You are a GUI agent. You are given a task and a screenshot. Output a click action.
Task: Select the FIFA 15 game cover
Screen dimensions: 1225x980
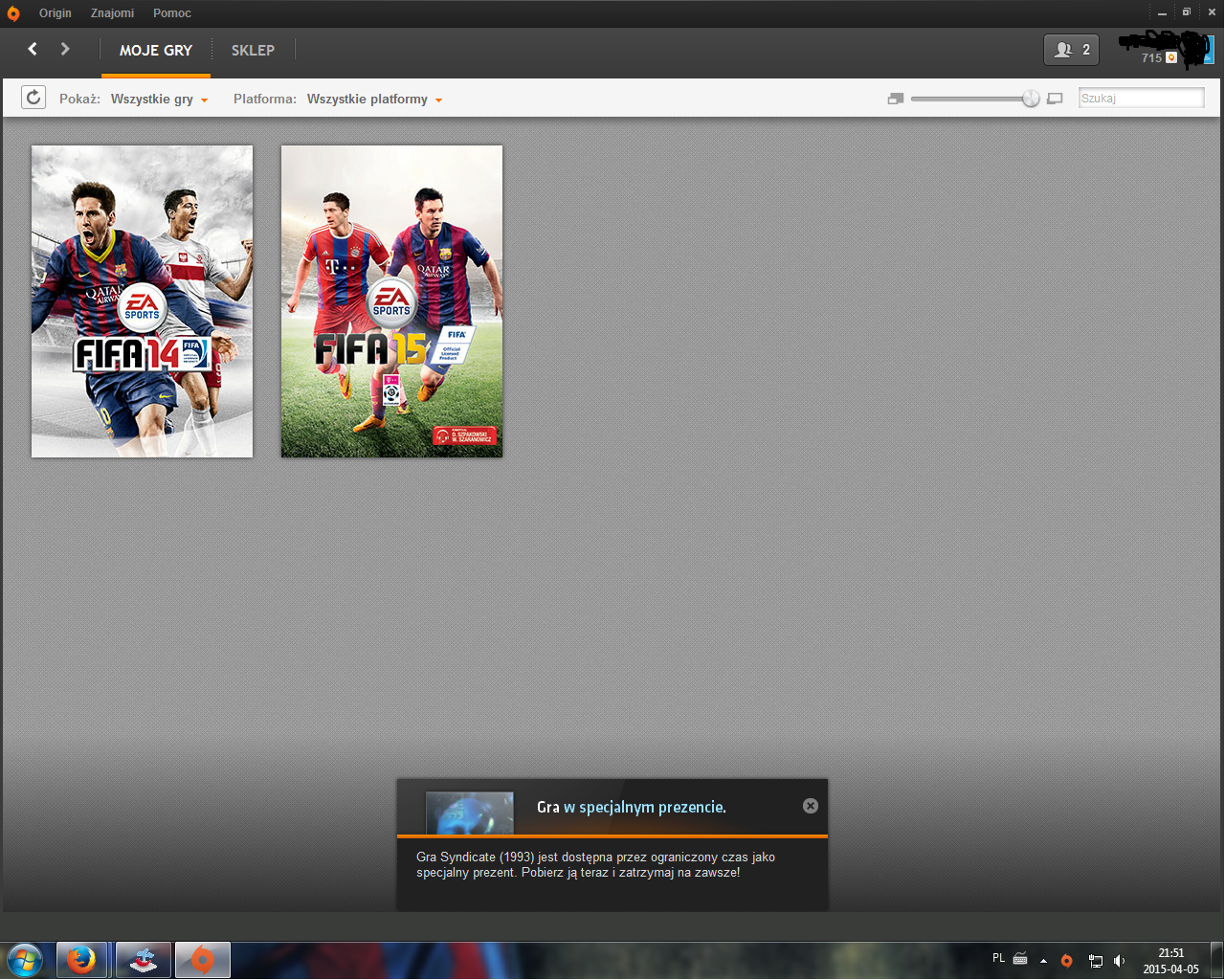(391, 301)
